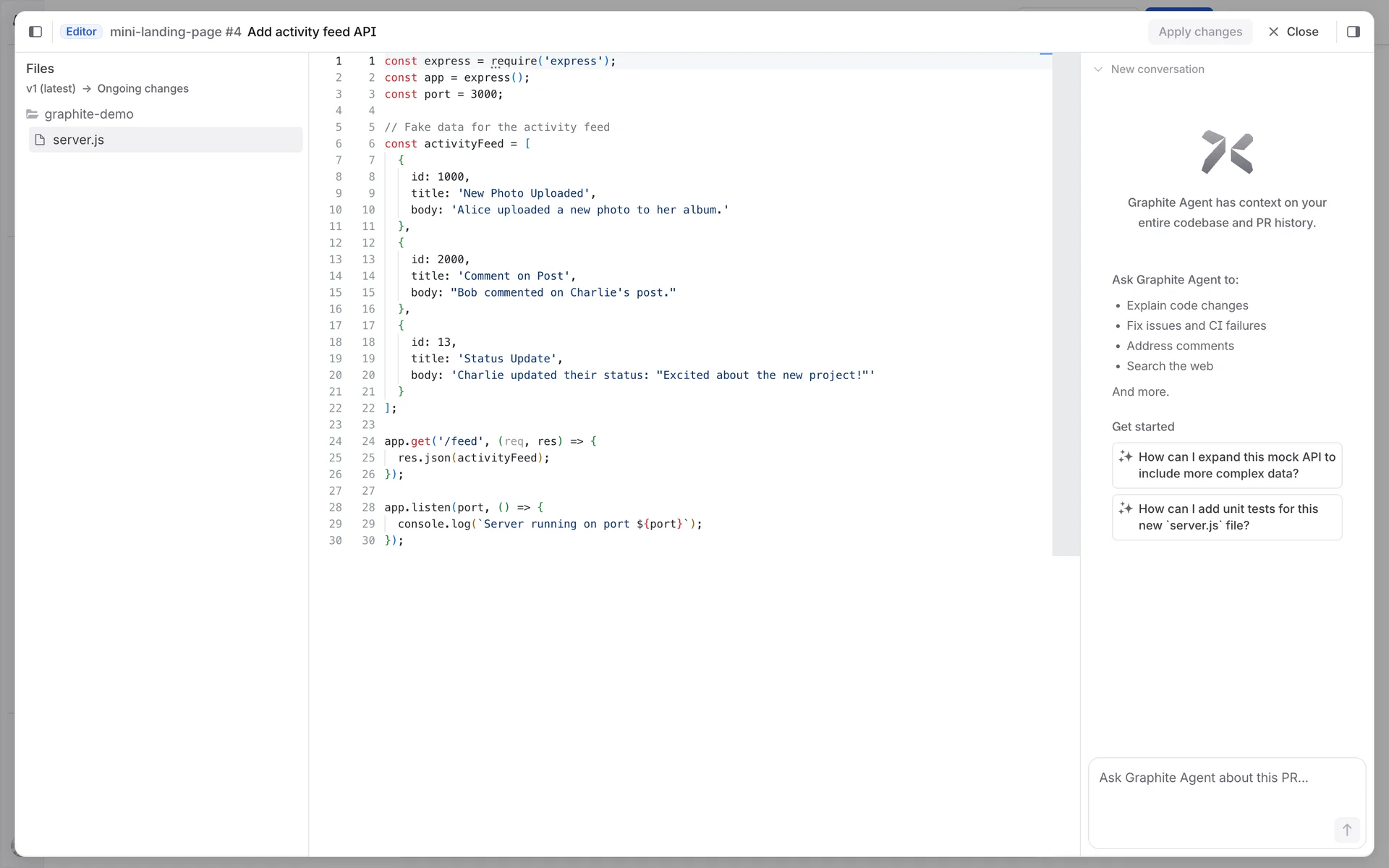
Task: Click the sparkle icon on mock API suggestion
Action: coord(1125,456)
